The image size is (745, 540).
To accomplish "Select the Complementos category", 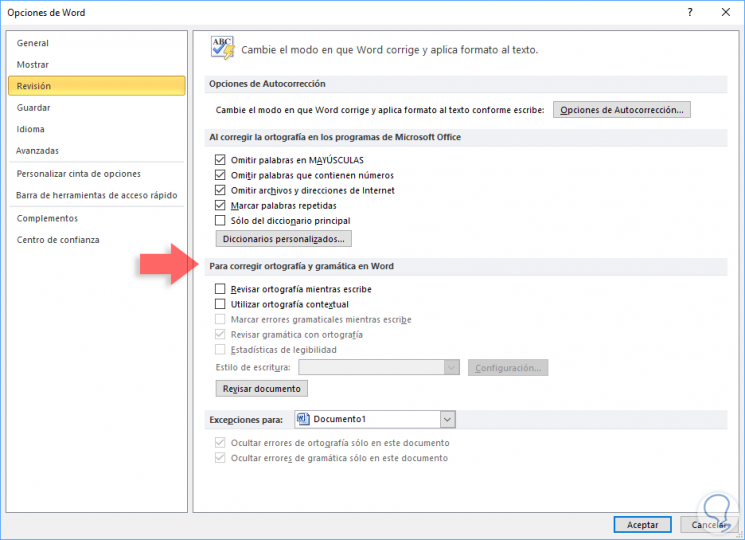I will [x=97, y=218].
